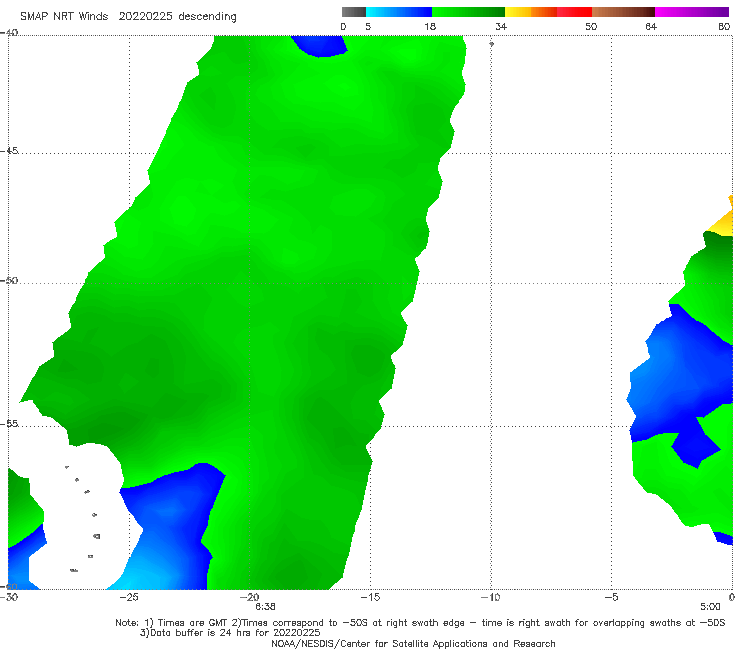Click the credit "NOAA/NESDIS/Center for Satellite Applications and Research"
Screen dimensions: 740x650
413,643
